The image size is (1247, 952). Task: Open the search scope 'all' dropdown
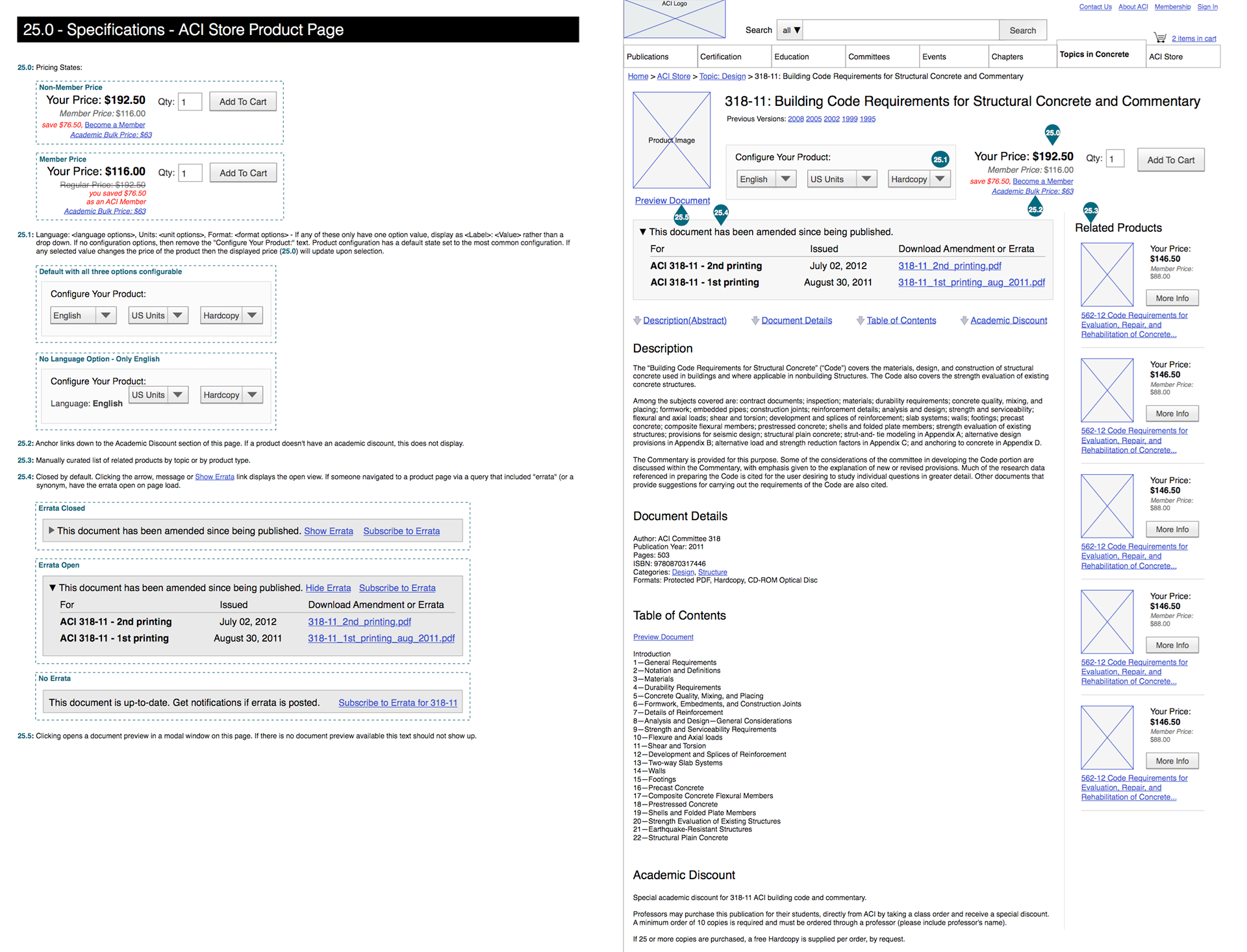[790, 30]
